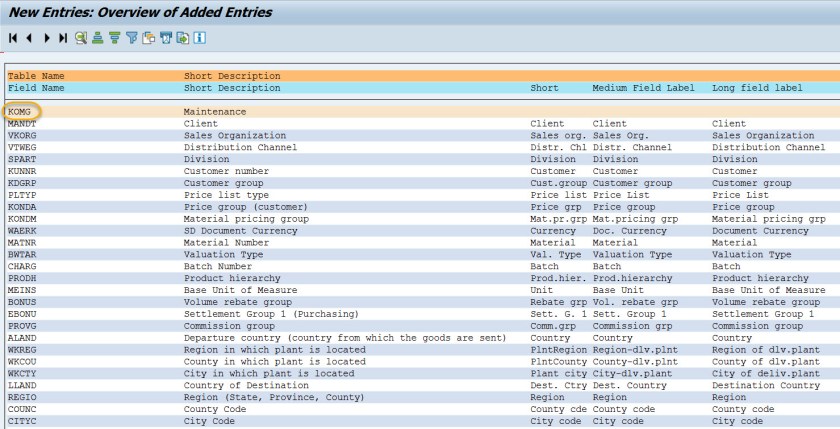Click the export list icon
Screen dimensions: 840x429
click(183, 38)
